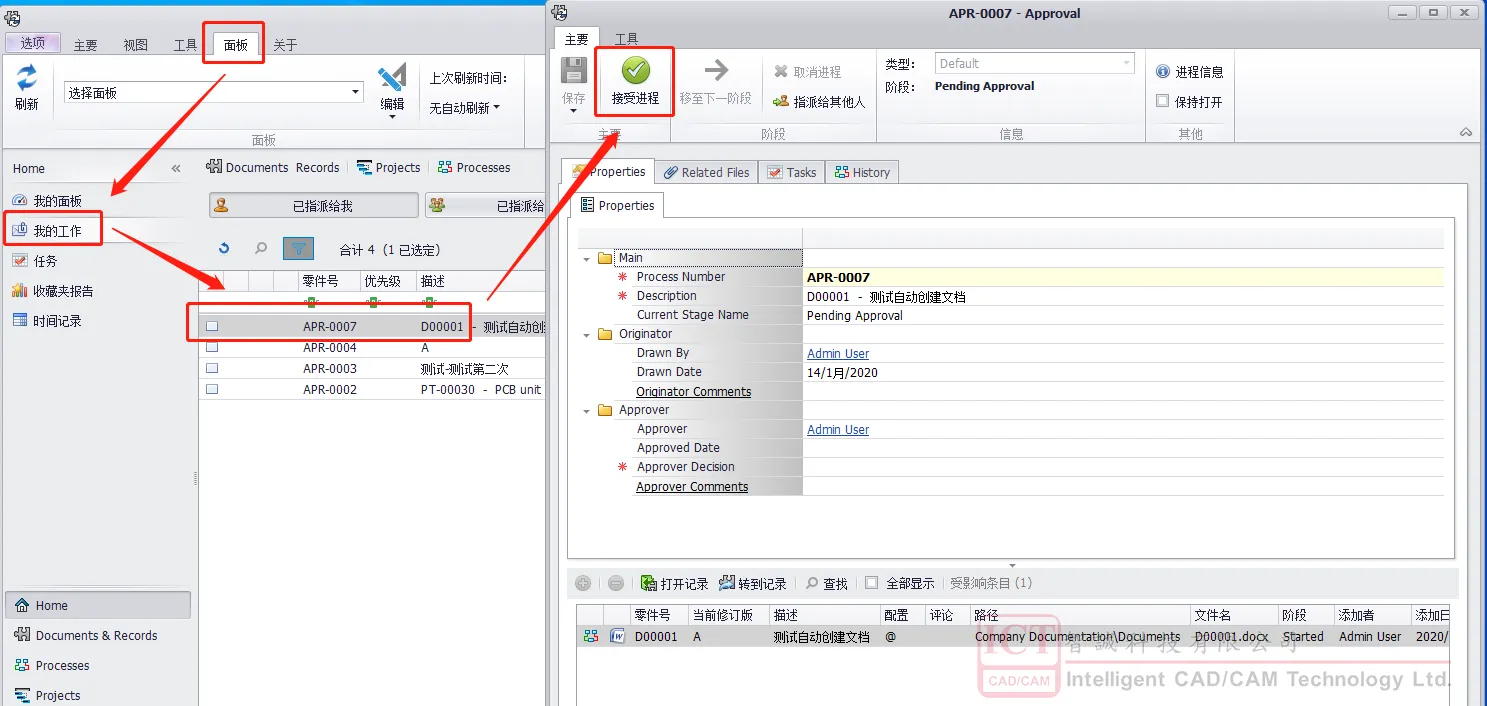Switch to the Tasks tab in Approval window
This screenshot has height=706, width=1487.
[x=792, y=172]
